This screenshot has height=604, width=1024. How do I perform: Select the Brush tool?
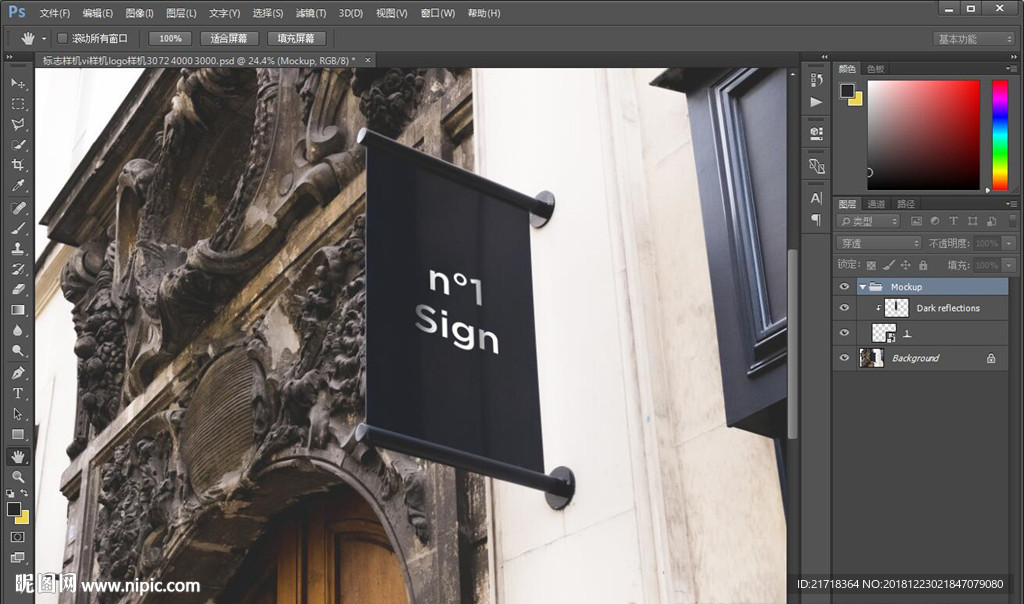tap(18, 229)
